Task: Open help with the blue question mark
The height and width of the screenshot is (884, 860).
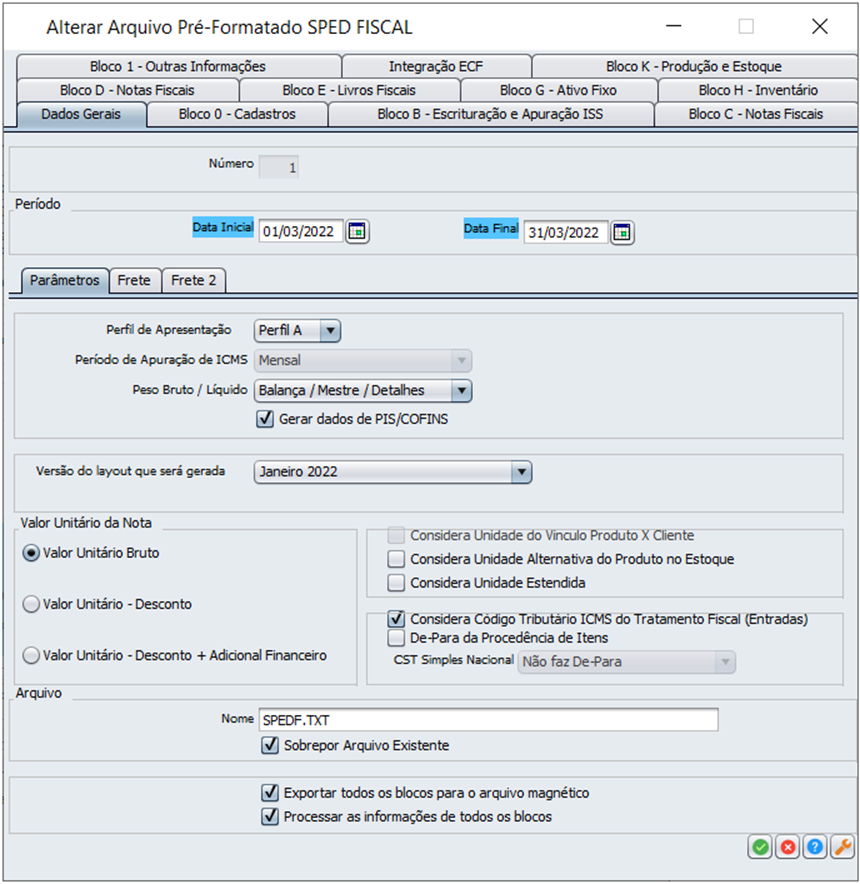Action: coord(815,846)
